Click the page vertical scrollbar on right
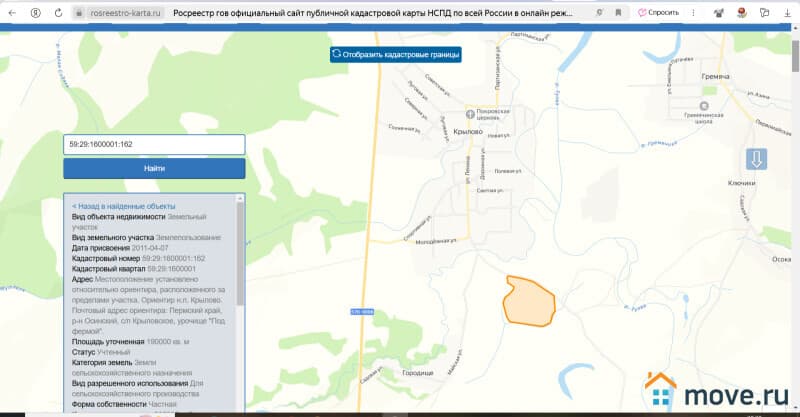Image resolution: width=800 pixels, height=417 pixels. coord(795,56)
